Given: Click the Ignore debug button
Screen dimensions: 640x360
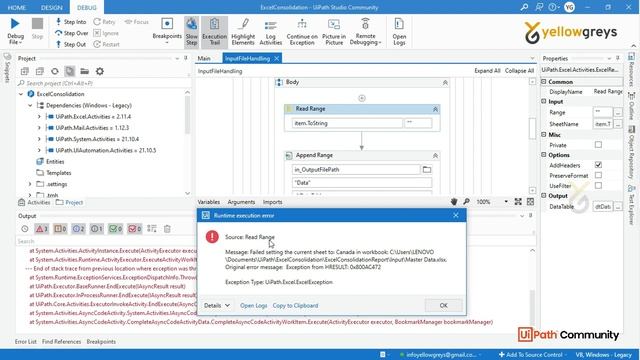Looking at the screenshot, I should tap(106, 33).
